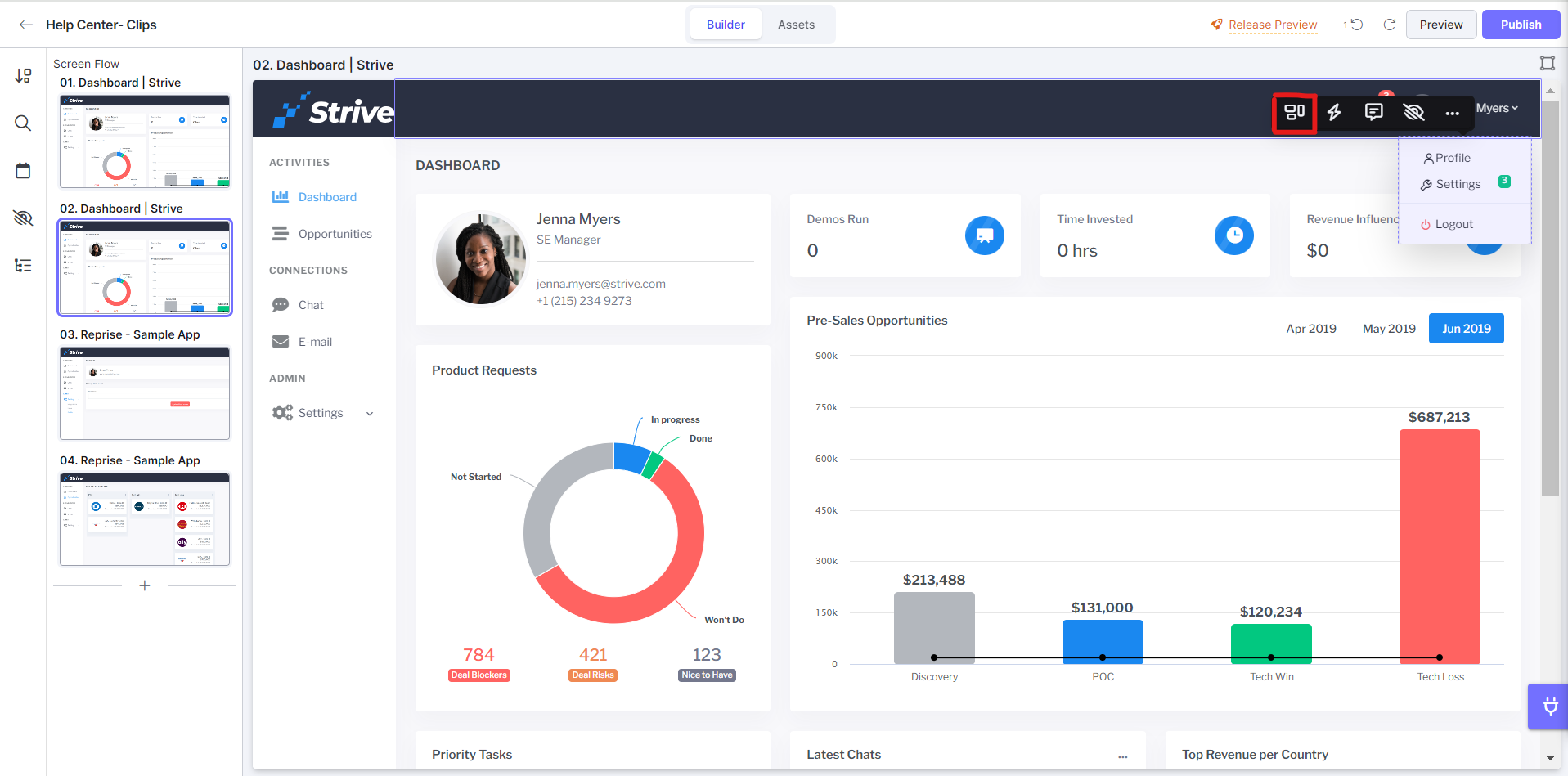Click the Time Invested clock icon
1568x776 pixels.
1234,235
